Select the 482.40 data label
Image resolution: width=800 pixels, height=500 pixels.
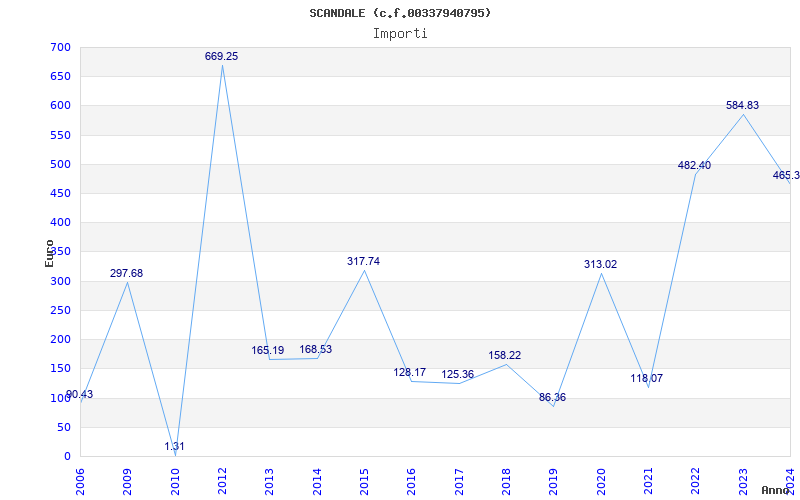coord(694,165)
